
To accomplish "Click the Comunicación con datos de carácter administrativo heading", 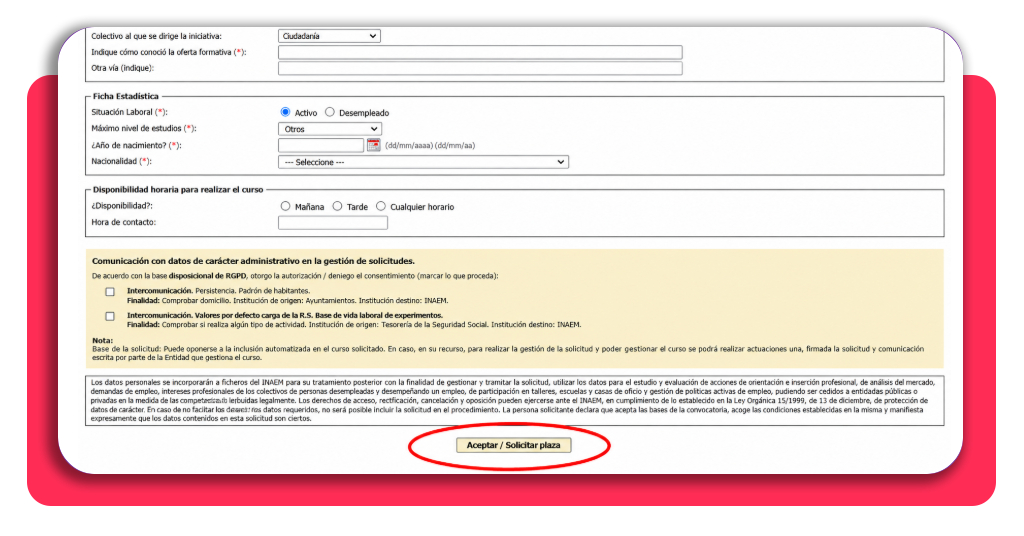I will (253, 261).
